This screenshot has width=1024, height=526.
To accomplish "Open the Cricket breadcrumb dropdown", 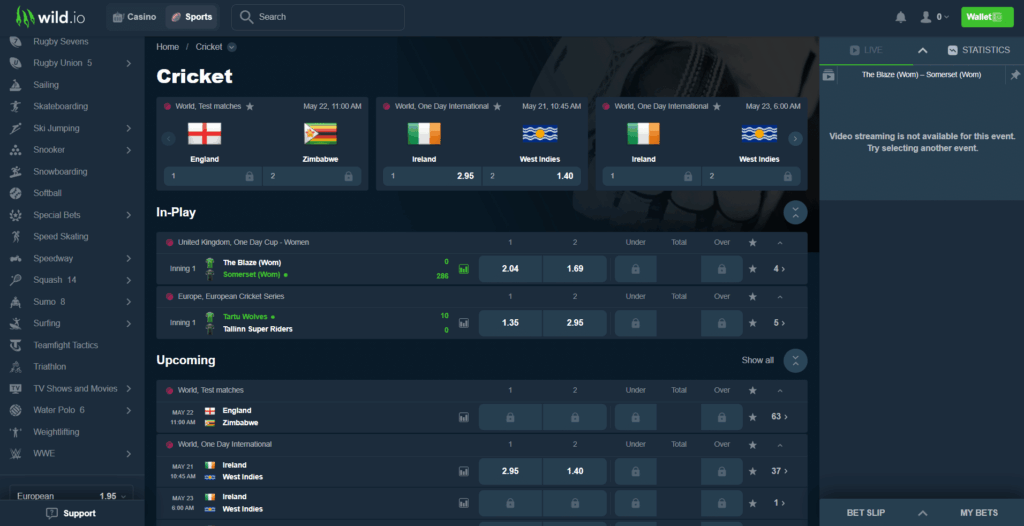I will (232, 47).
